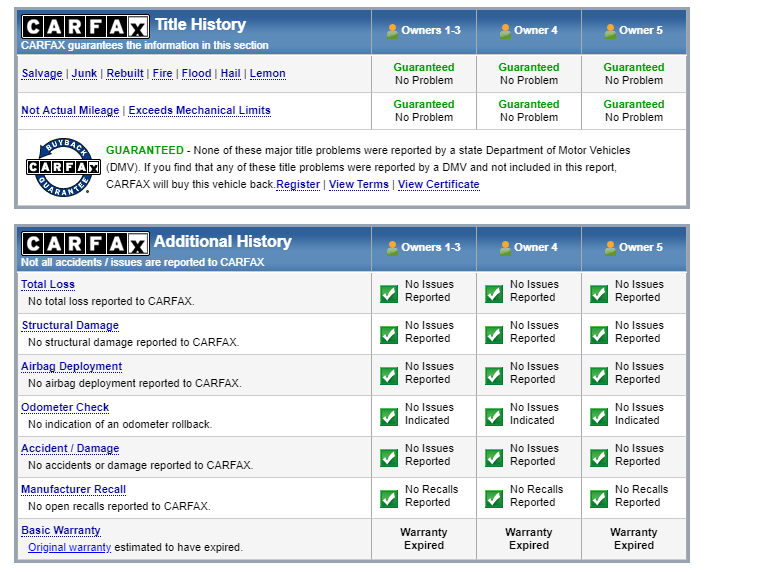The image size is (760, 572).
Task: Click Odometer Check green checkmark for Owner 4
Action: coord(494,417)
